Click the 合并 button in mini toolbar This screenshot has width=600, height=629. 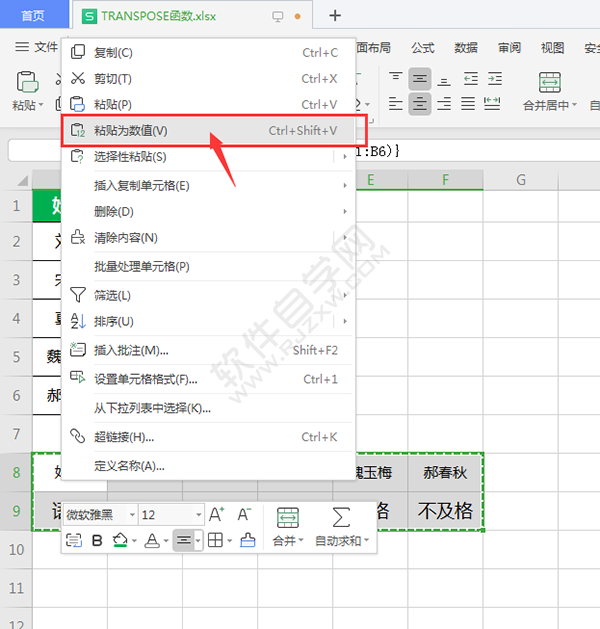point(288,527)
